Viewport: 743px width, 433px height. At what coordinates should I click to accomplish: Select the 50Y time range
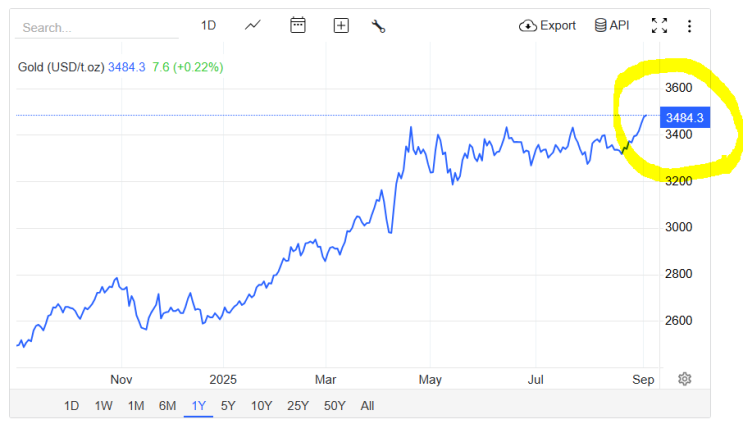point(334,406)
